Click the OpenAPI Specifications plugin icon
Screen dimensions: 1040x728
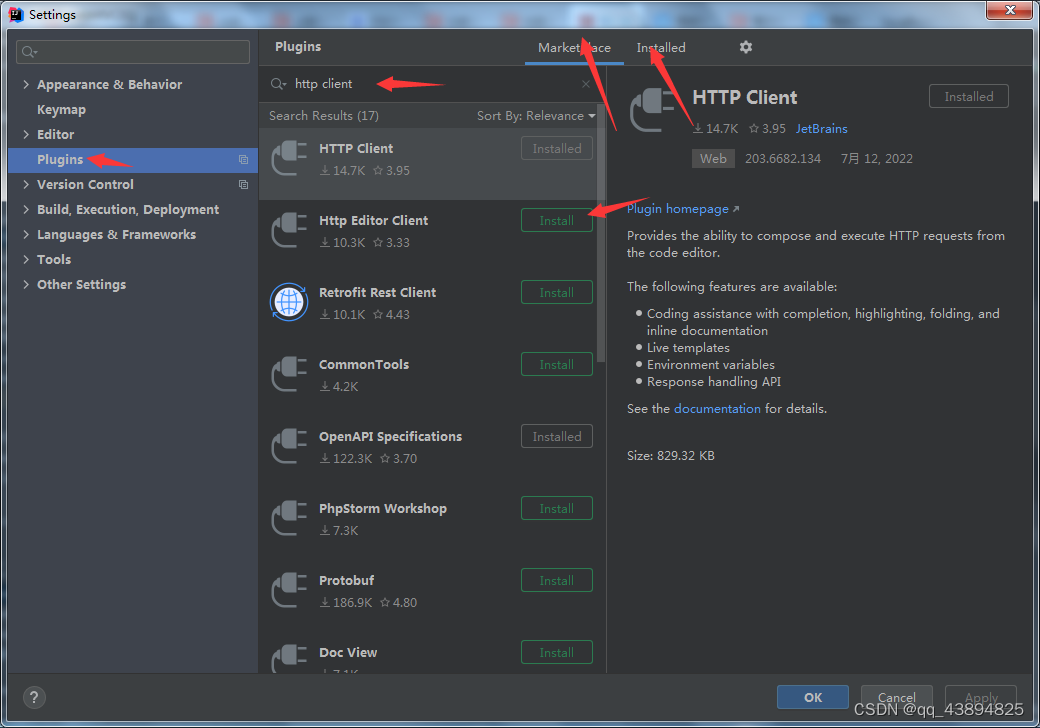(290, 446)
